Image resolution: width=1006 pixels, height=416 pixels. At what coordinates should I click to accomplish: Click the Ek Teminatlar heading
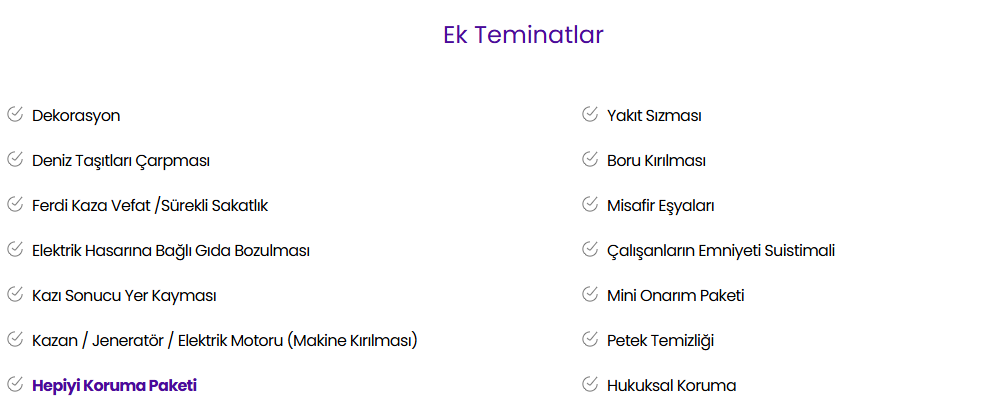pos(523,35)
